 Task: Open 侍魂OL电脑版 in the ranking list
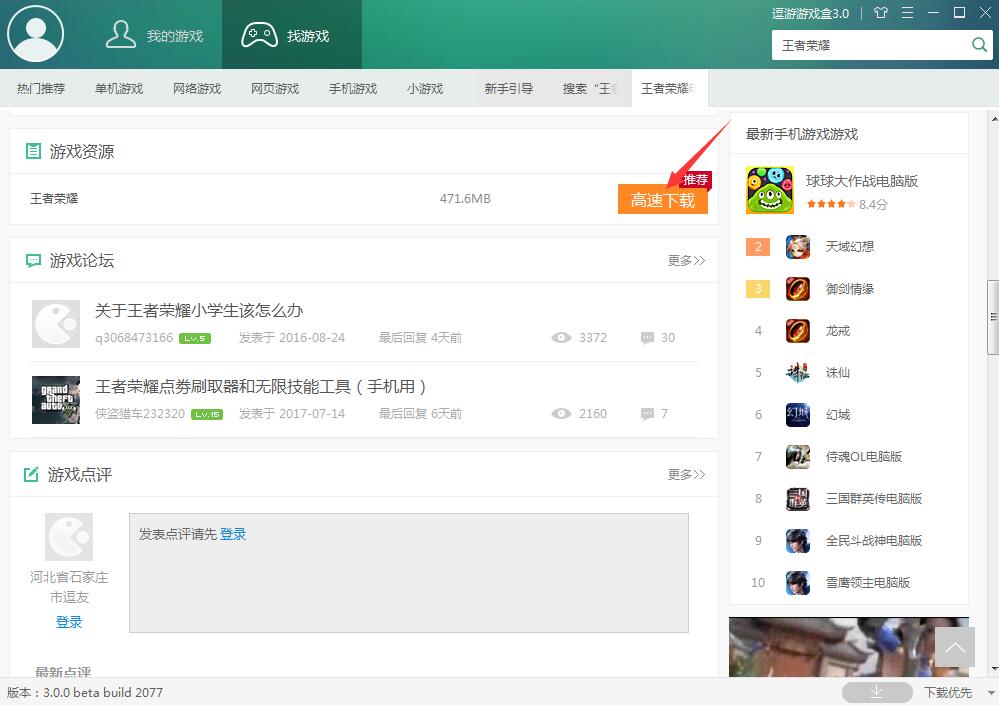click(x=864, y=457)
